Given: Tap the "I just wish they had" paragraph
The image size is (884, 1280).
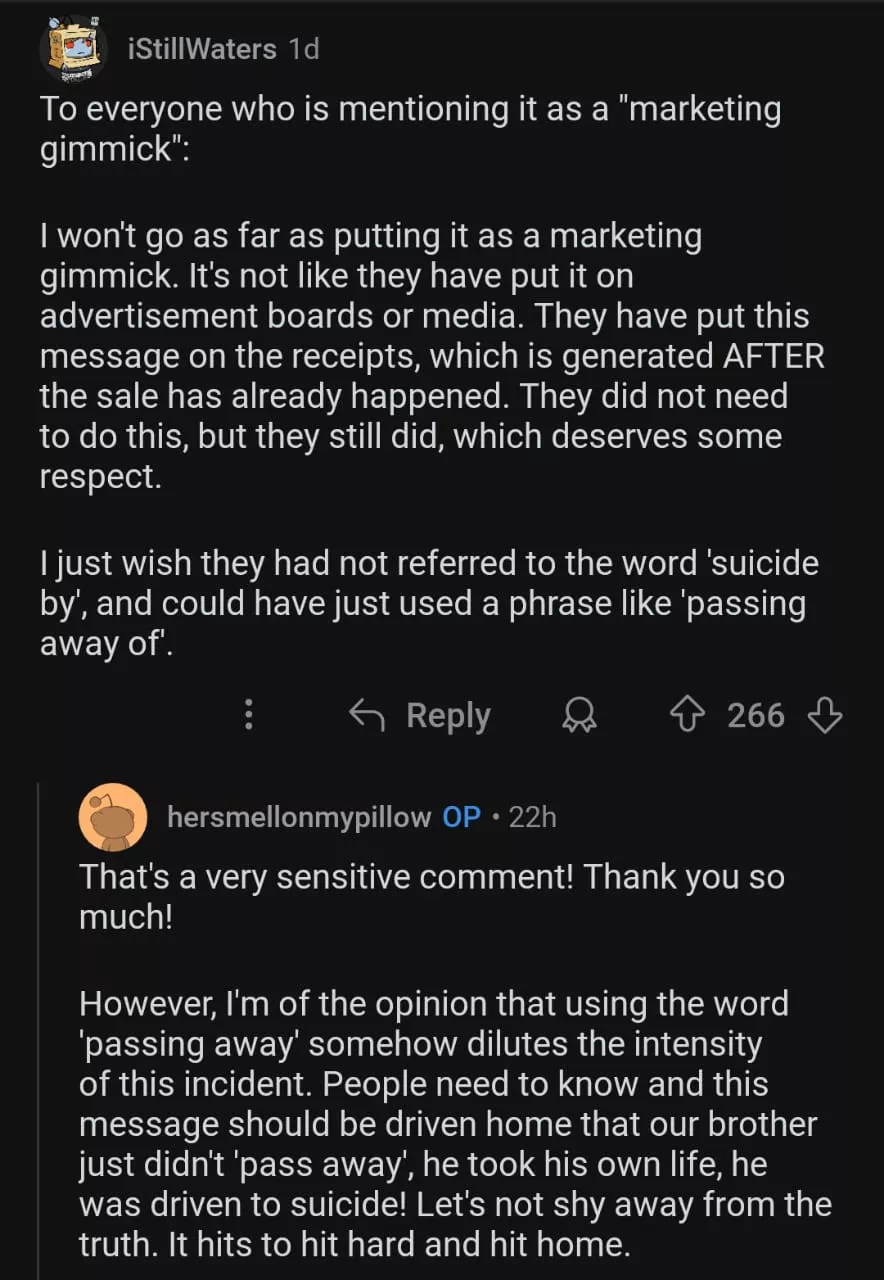Looking at the screenshot, I should pyautogui.click(x=428, y=603).
